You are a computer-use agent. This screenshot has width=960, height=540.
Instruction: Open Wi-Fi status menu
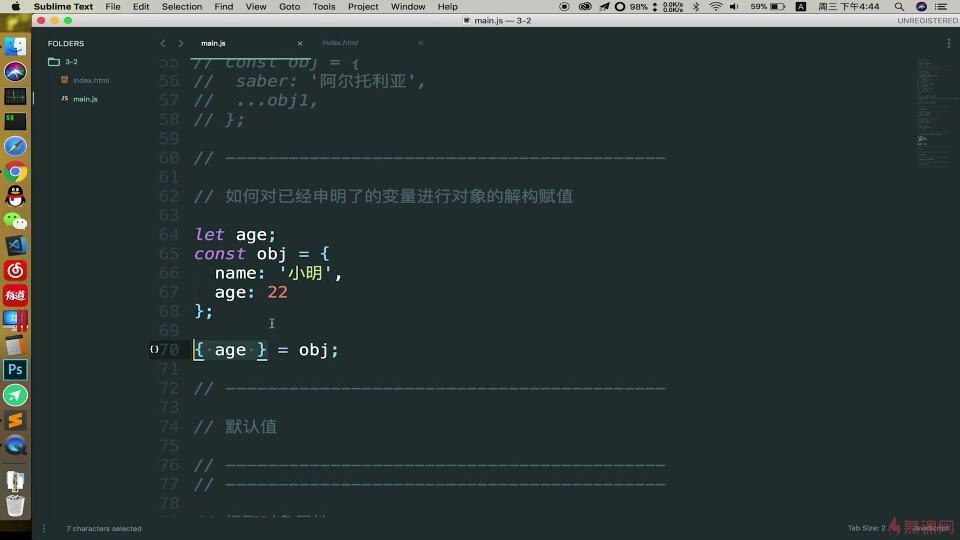[x=715, y=7]
